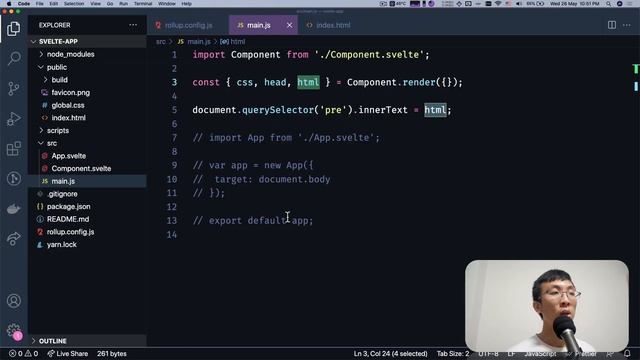Open errors and warnings in status bar
The height and width of the screenshot is (360, 640).
pos(24,353)
